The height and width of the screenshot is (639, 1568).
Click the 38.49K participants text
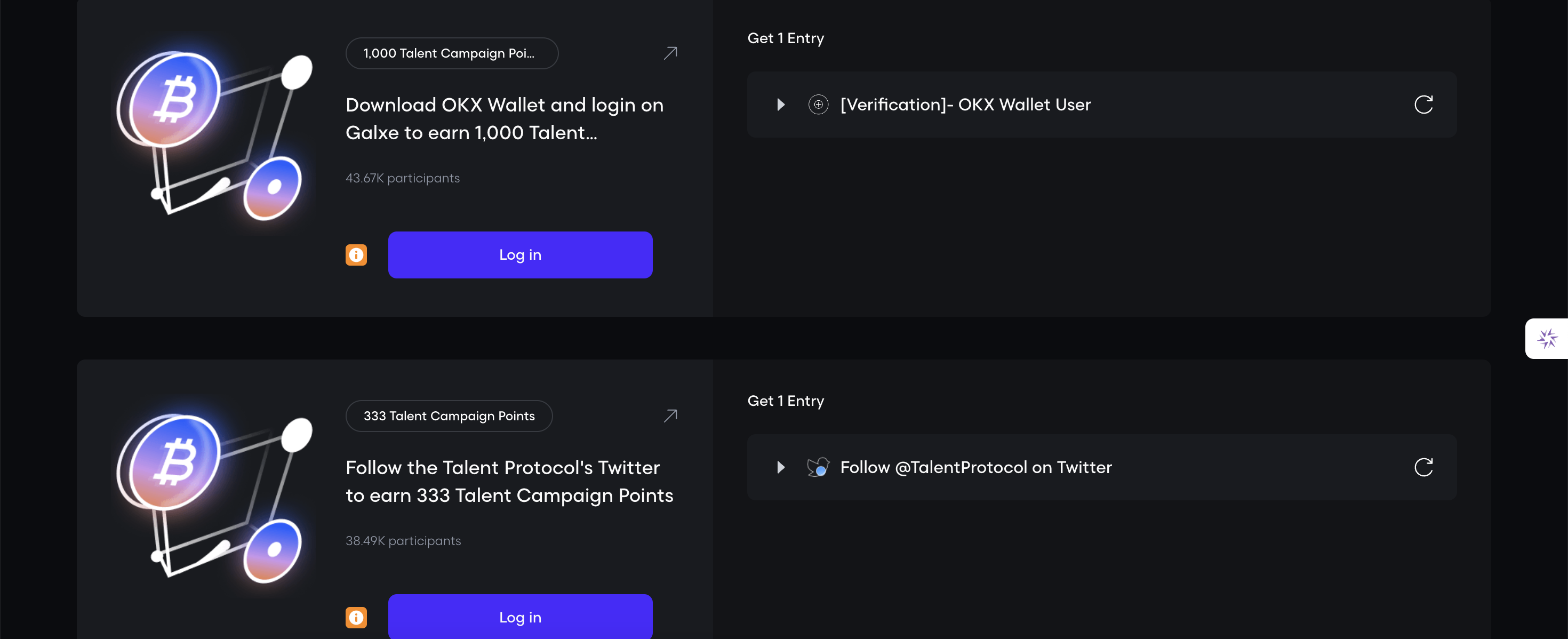[x=403, y=541]
